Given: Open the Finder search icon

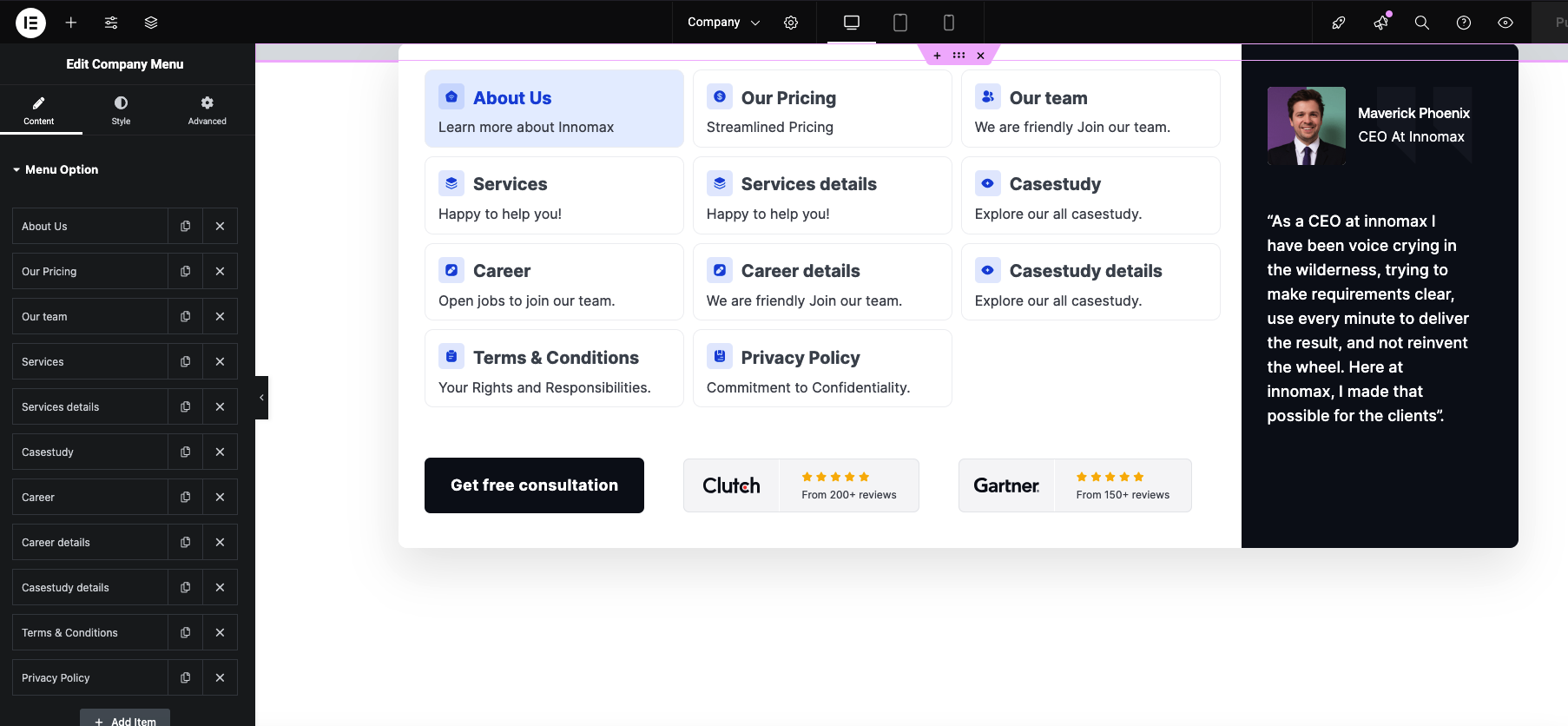Looking at the screenshot, I should [1421, 23].
